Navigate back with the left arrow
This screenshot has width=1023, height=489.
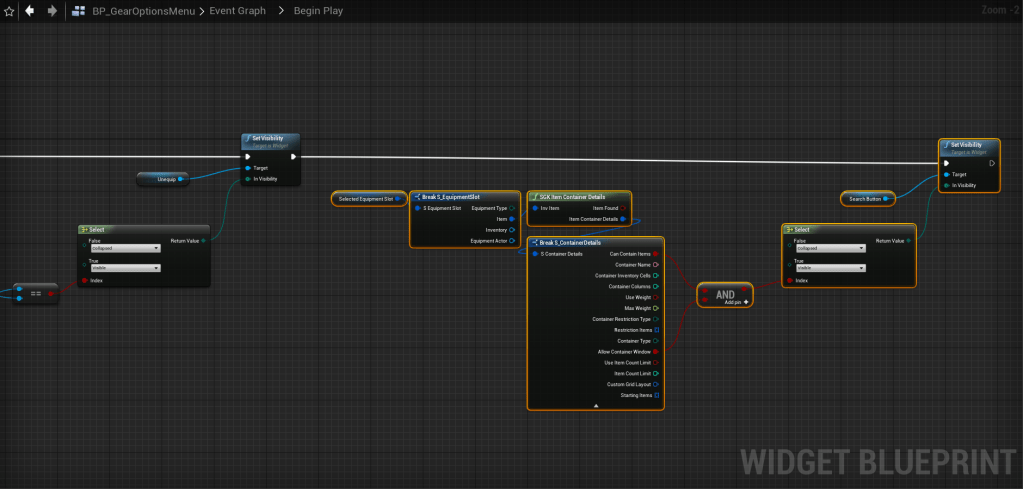pyautogui.click(x=29, y=11)
